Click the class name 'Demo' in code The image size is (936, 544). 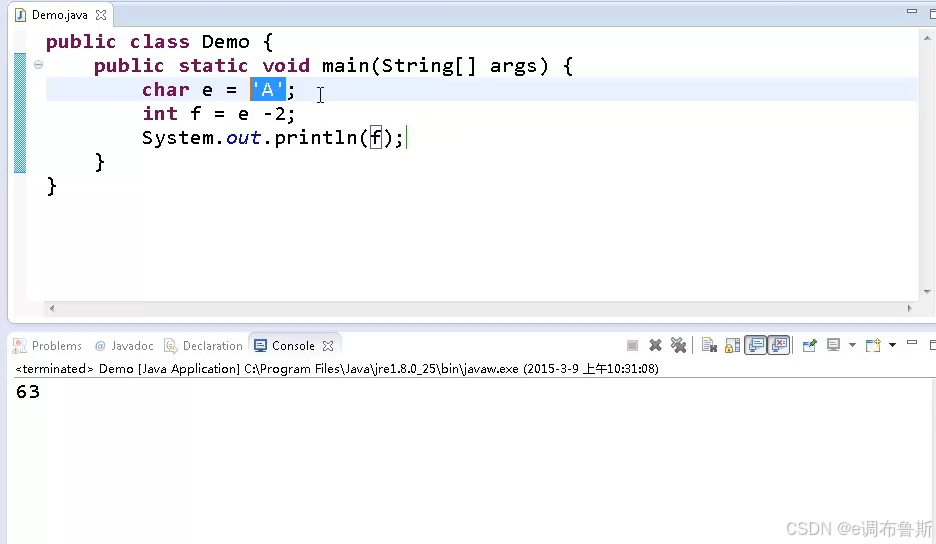point(226,42)
